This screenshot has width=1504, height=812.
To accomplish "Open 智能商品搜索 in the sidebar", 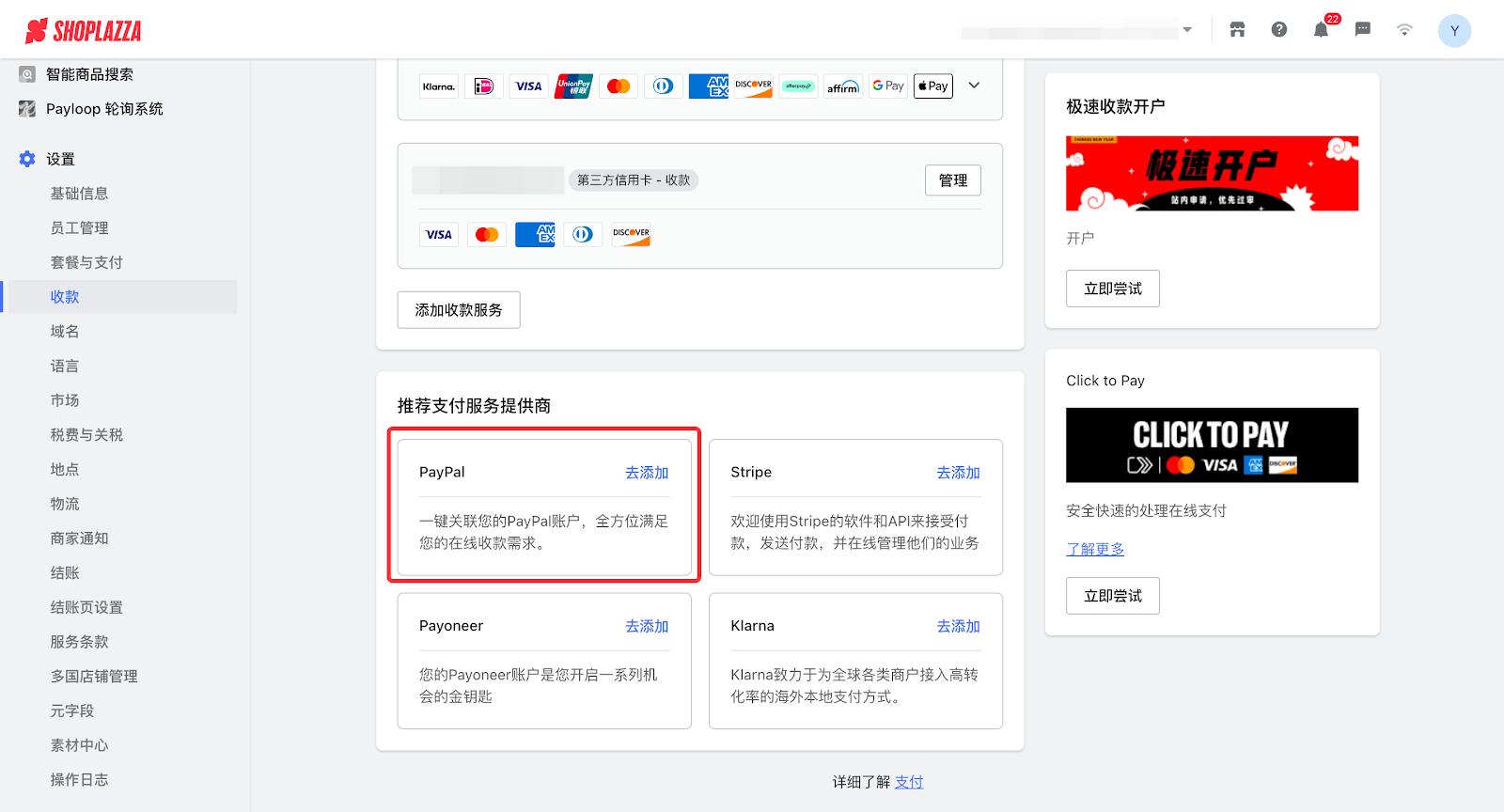I will click(89, 74).
